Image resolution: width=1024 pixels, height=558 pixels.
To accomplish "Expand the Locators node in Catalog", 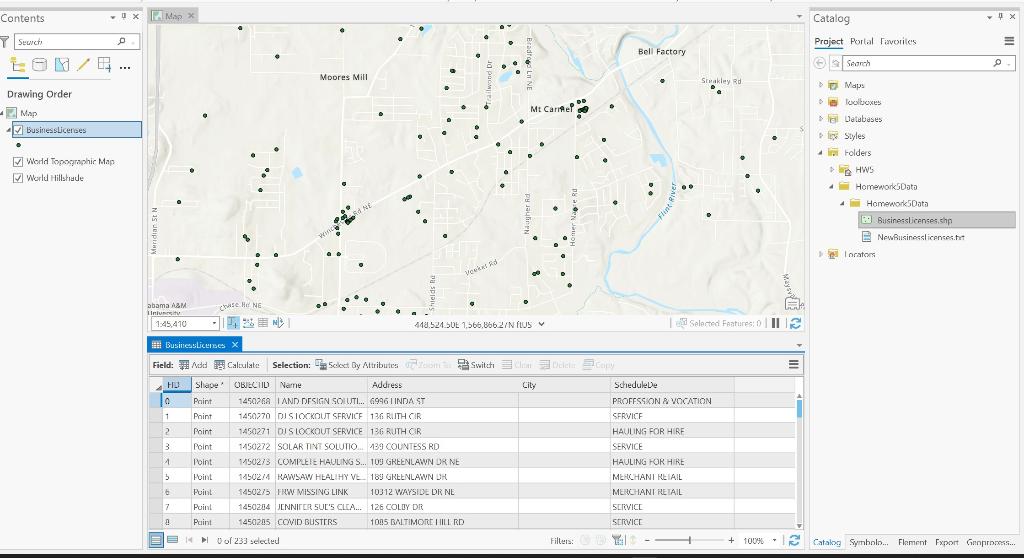I will tap(821, 254).
